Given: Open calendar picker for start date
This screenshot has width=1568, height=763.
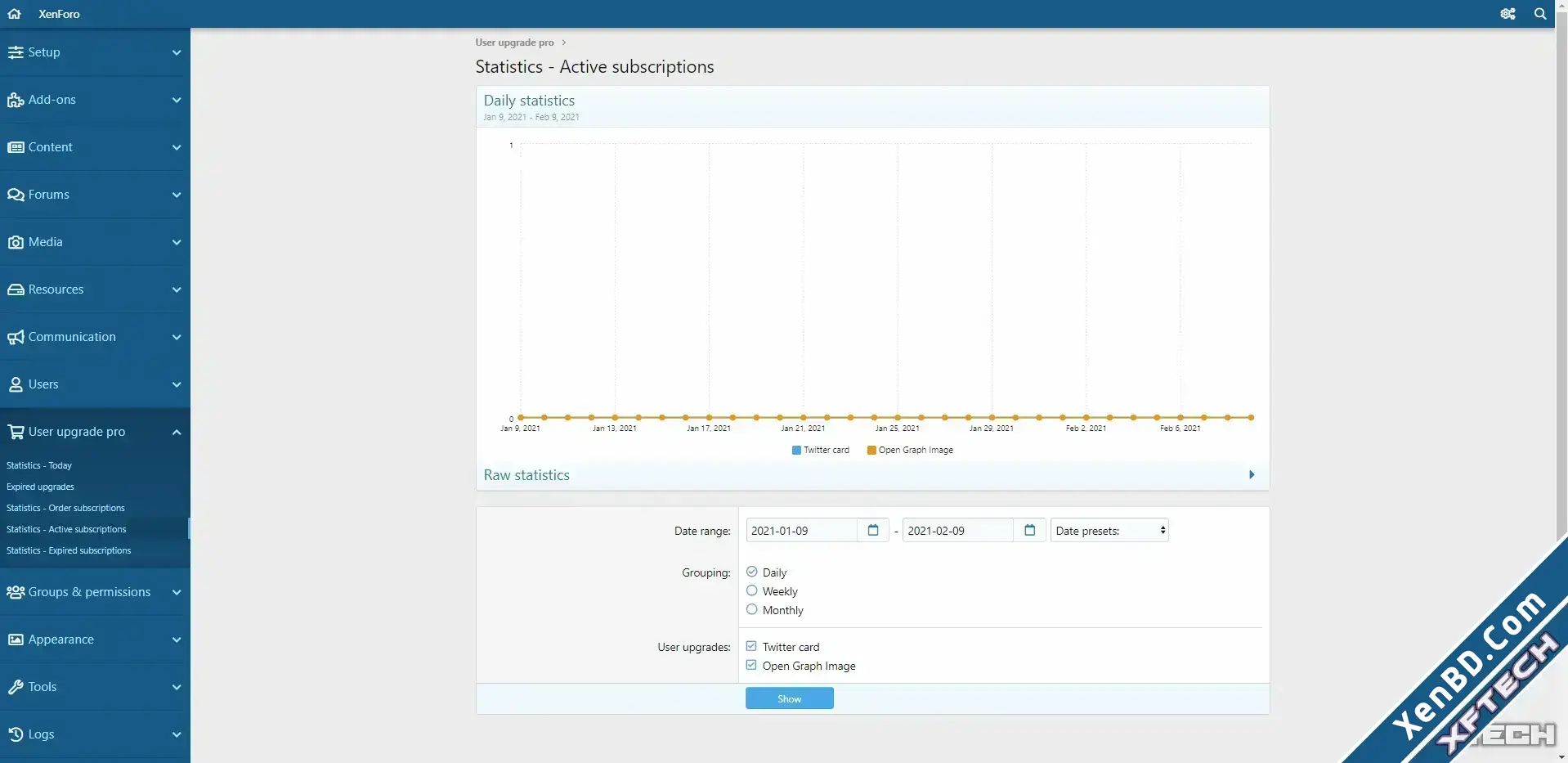Looking at the screenshot, I should pos(873,530).
